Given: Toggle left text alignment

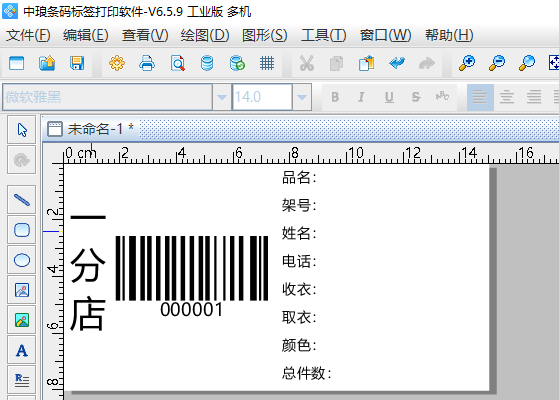Looking at the screenshot, I should (480, 97).
